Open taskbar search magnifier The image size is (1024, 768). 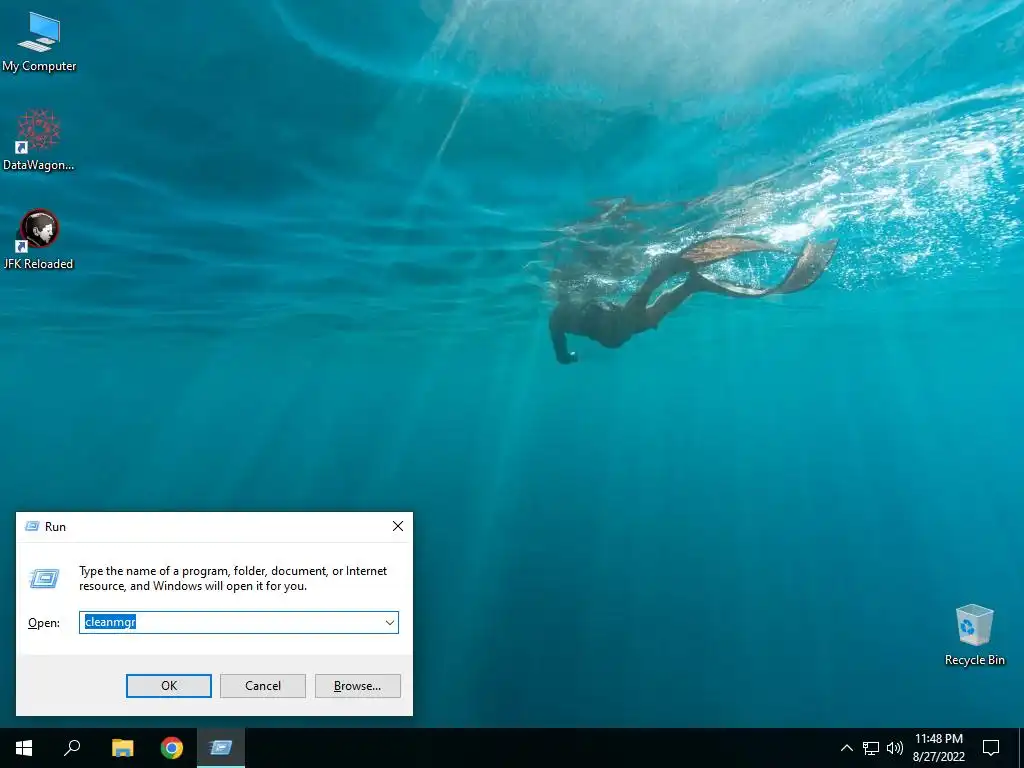[72, 748]
